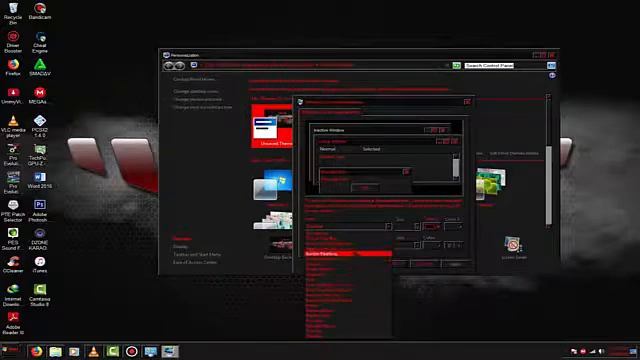Open PCSX2 1.4.0 desktop shortcut
This screenshot has height=360, width=640.
(x=40, y=126)
